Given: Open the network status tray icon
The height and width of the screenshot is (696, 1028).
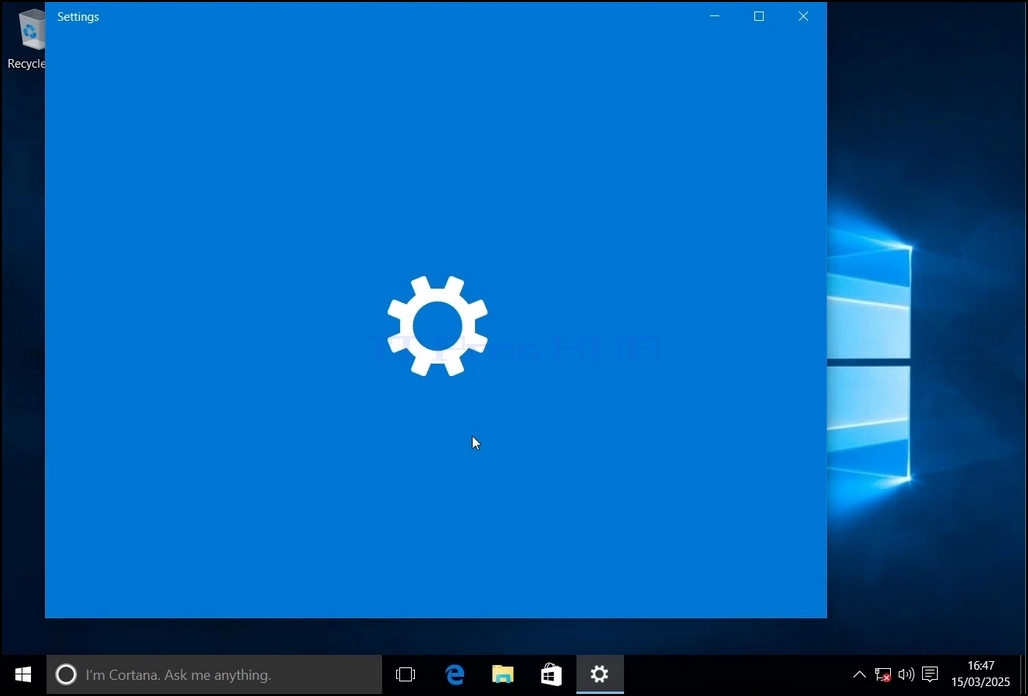Looking at the screenshot, I should (x=882, y=674).
